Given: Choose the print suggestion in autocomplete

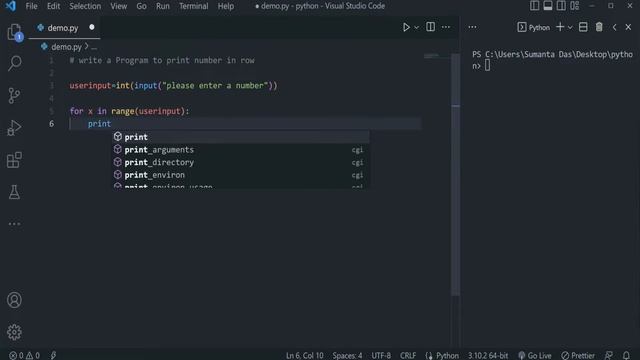Looking at the screenshot, I should [x=241, y=137].
